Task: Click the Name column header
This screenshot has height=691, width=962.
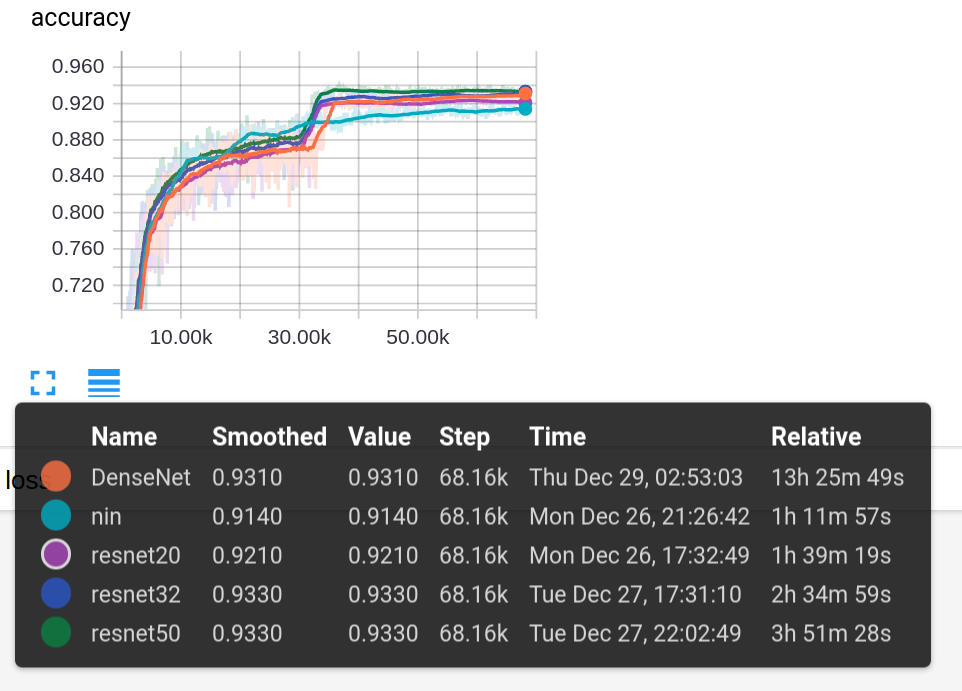Action: click(x=124, y=437)
